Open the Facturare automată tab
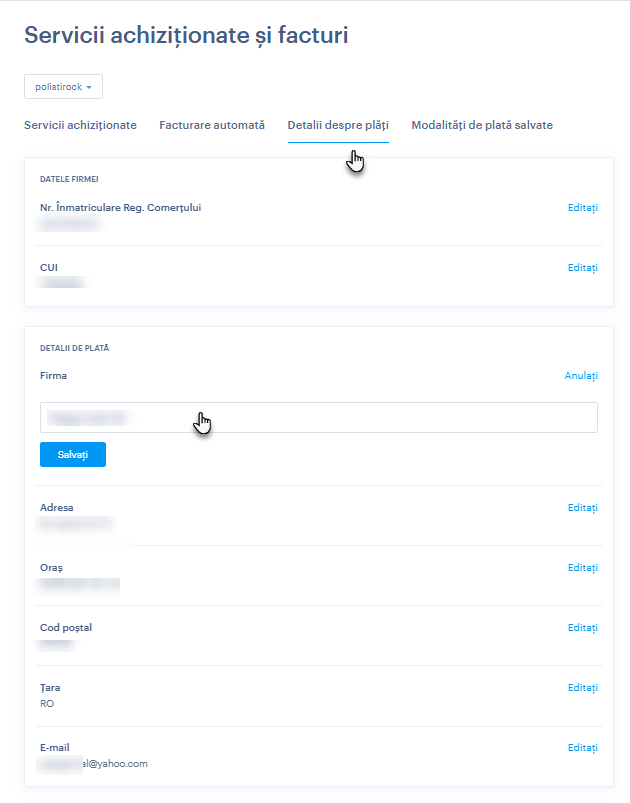The height and width of the screenshot is (803, 630). (212, 125)
